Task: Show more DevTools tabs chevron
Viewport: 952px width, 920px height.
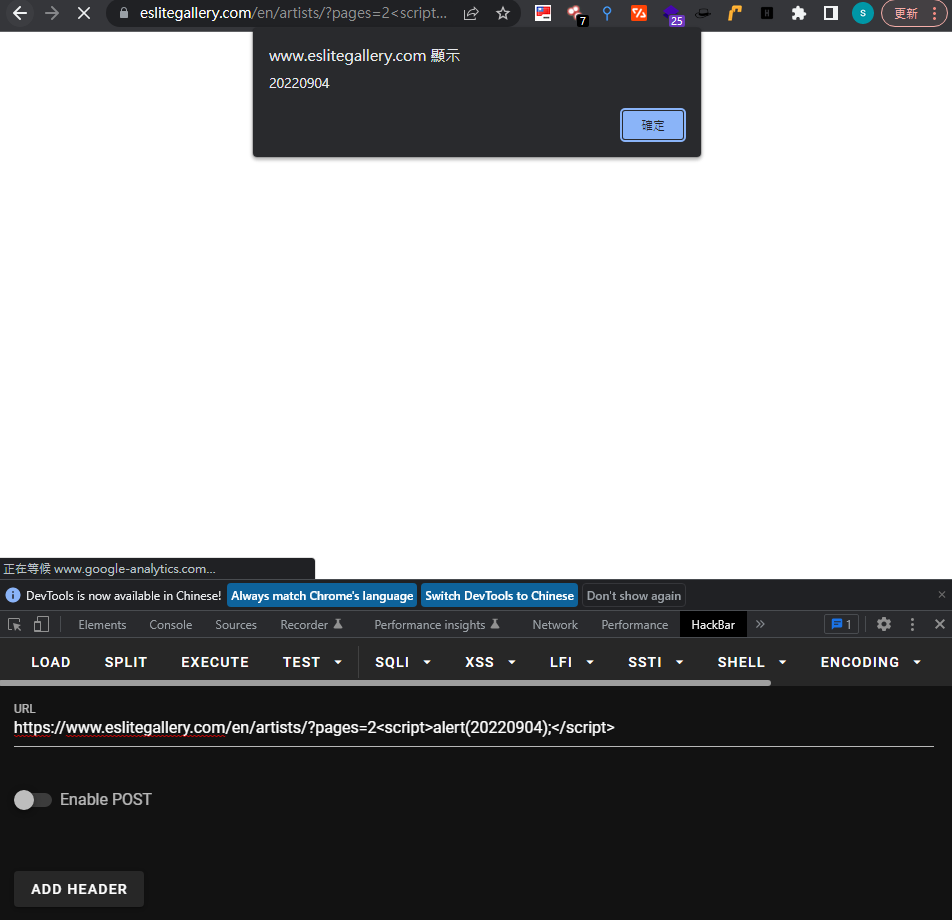Action: 760,624
